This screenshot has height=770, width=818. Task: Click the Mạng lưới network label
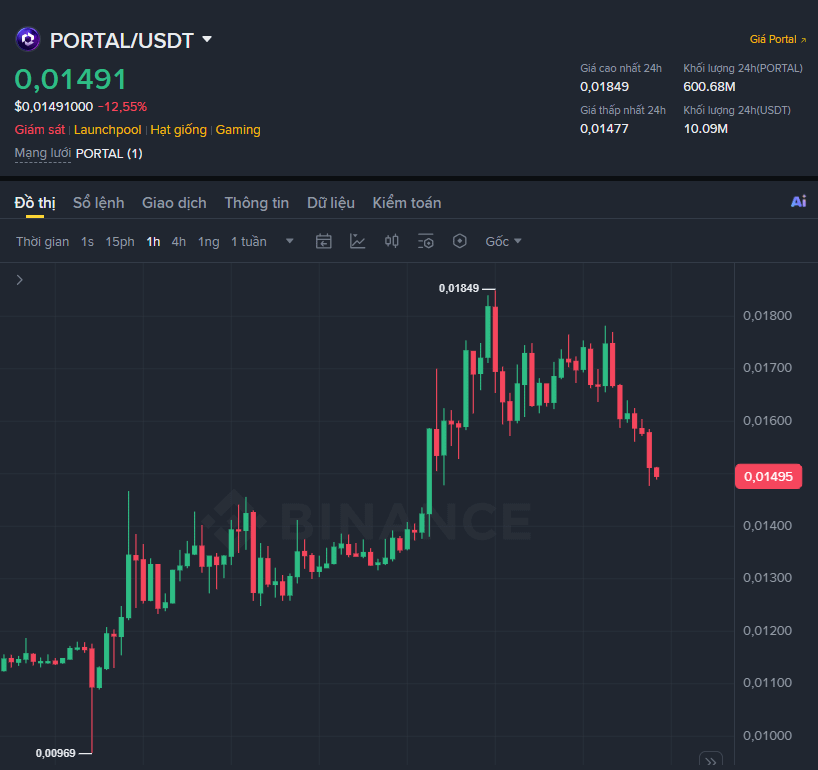click(43, 153)
